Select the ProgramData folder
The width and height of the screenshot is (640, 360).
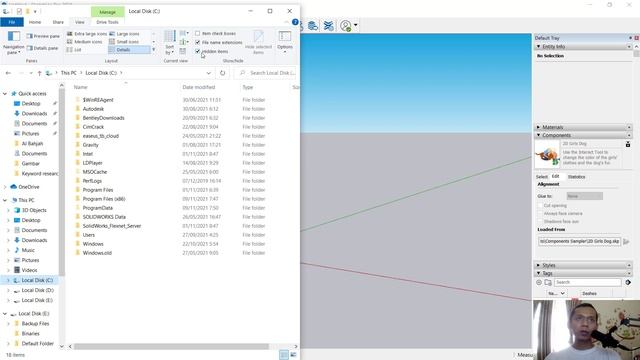coord(98,208)
